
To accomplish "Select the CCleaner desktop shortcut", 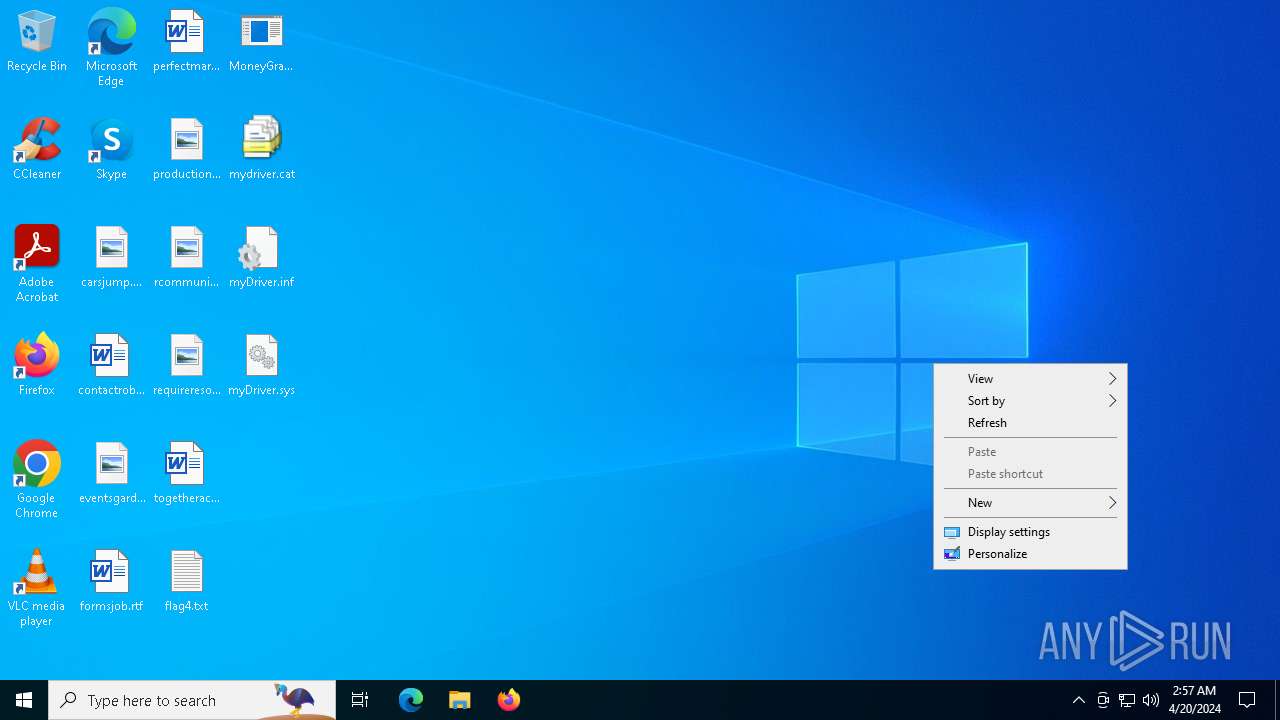I will coord(37,150).
